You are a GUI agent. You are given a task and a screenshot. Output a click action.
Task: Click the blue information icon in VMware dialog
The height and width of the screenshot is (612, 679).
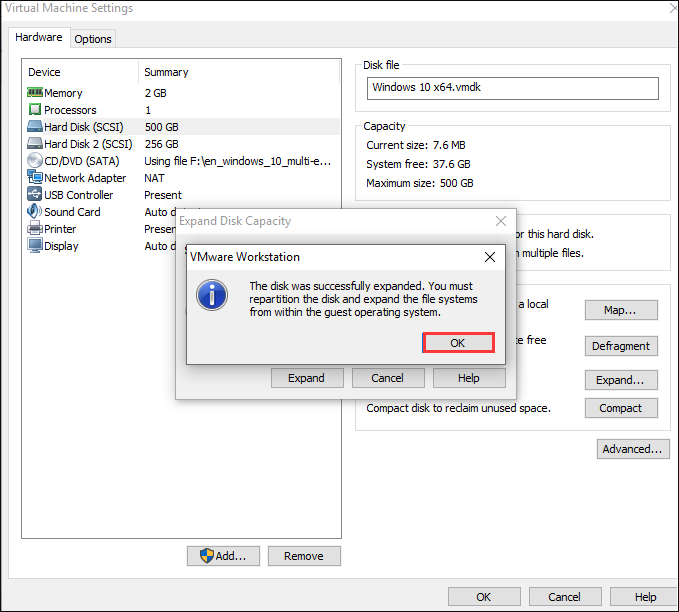point(212,295)
